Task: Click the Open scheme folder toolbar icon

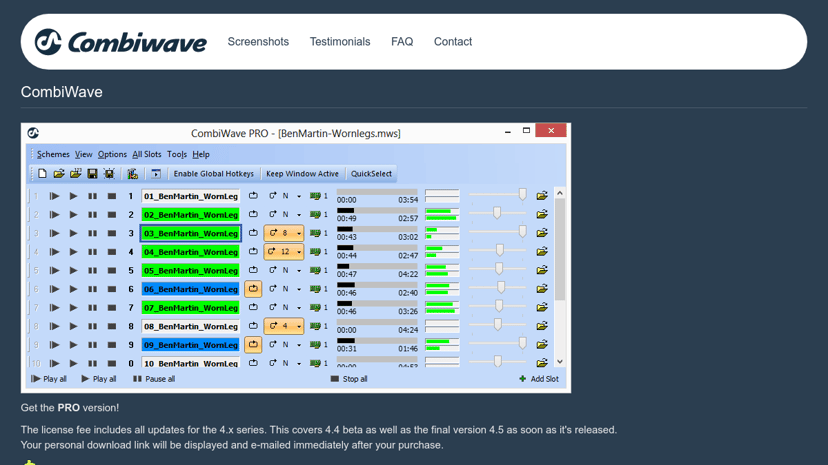Action: tap(59, 174)
